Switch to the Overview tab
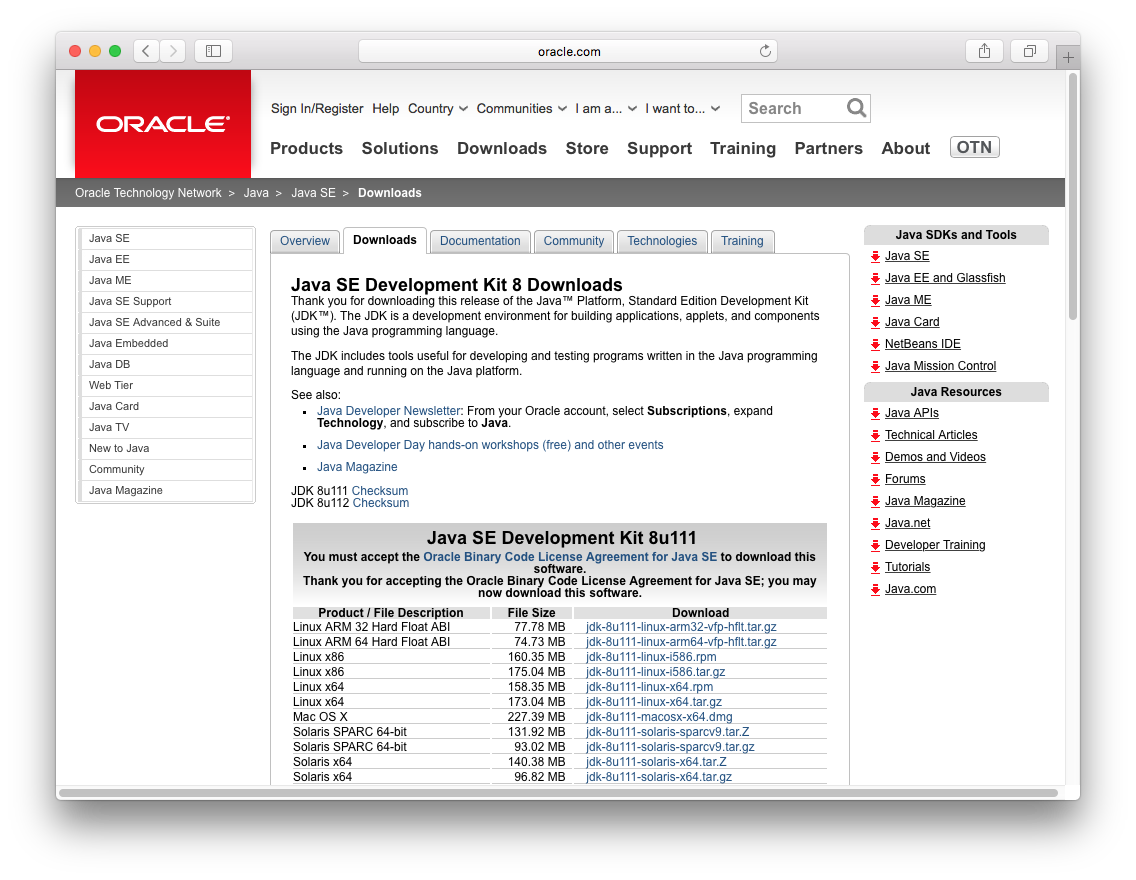The height and width of the screenshot is (880, 1136). 305,241
